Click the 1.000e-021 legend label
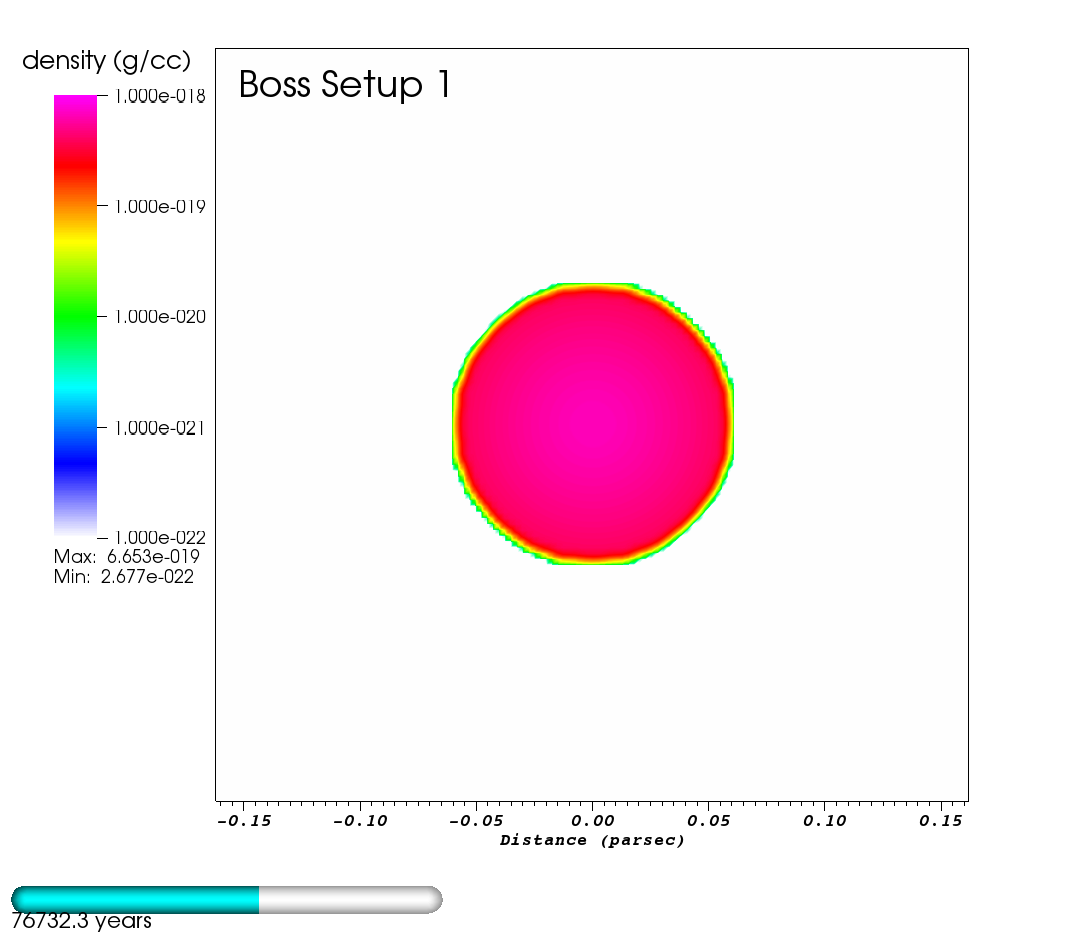 [x=160, y=428]
